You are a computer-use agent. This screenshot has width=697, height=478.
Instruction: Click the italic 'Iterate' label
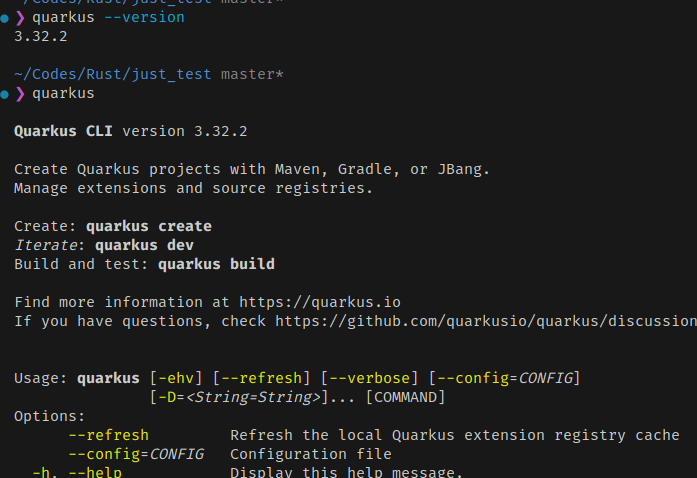tap(46, 245)
